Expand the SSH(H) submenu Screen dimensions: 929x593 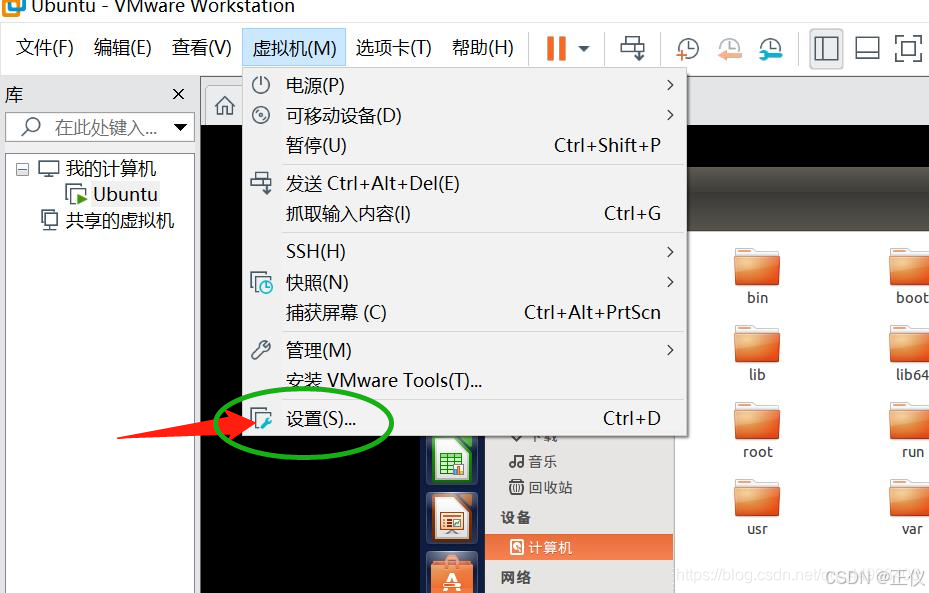point(465,252)
